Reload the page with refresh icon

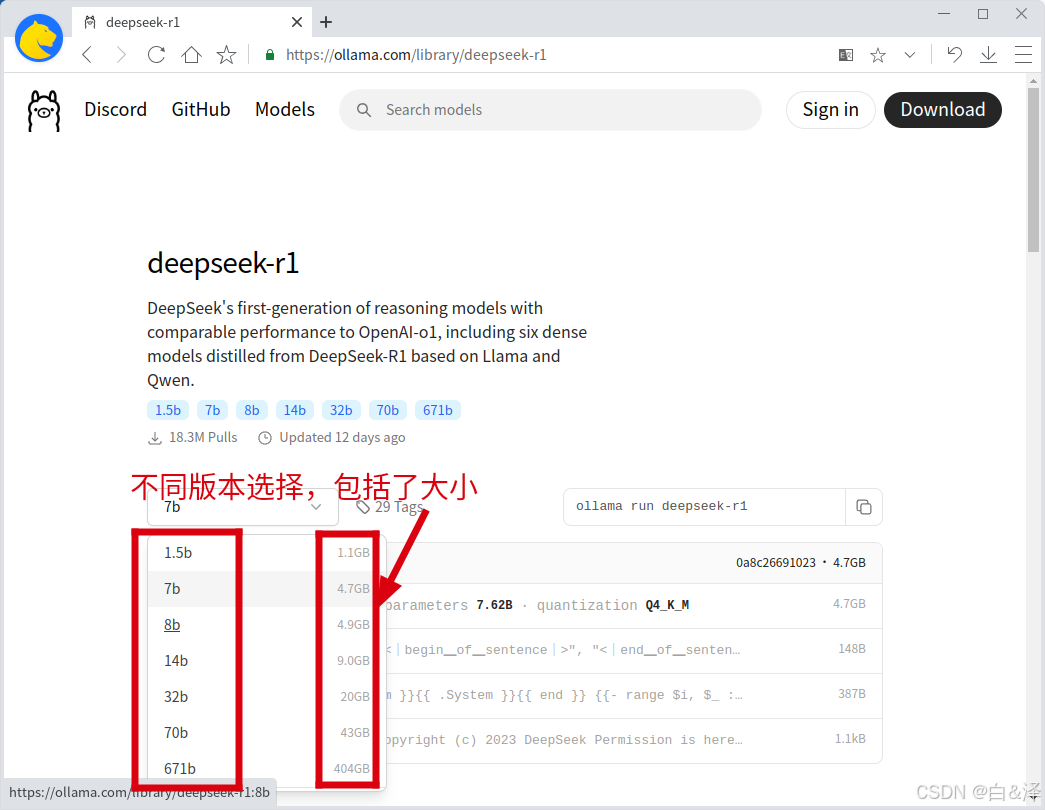coord(156,55)
